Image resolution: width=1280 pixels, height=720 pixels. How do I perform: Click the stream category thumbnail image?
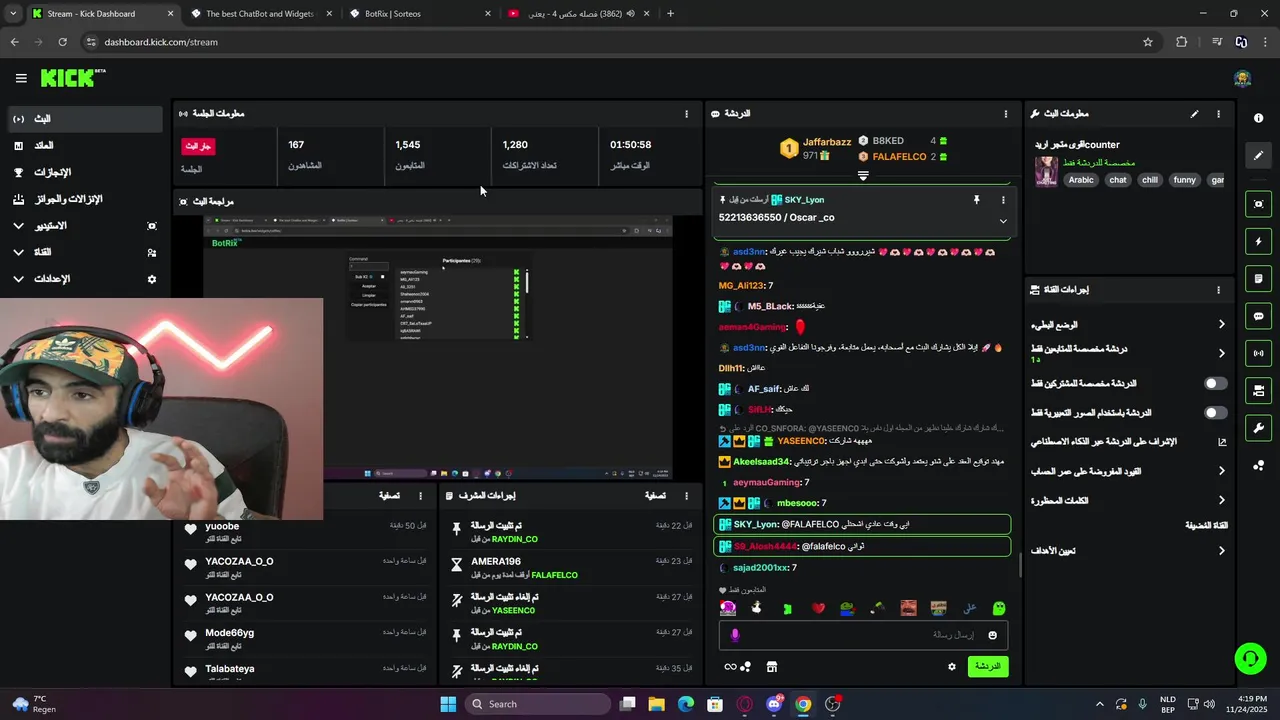1046,171
